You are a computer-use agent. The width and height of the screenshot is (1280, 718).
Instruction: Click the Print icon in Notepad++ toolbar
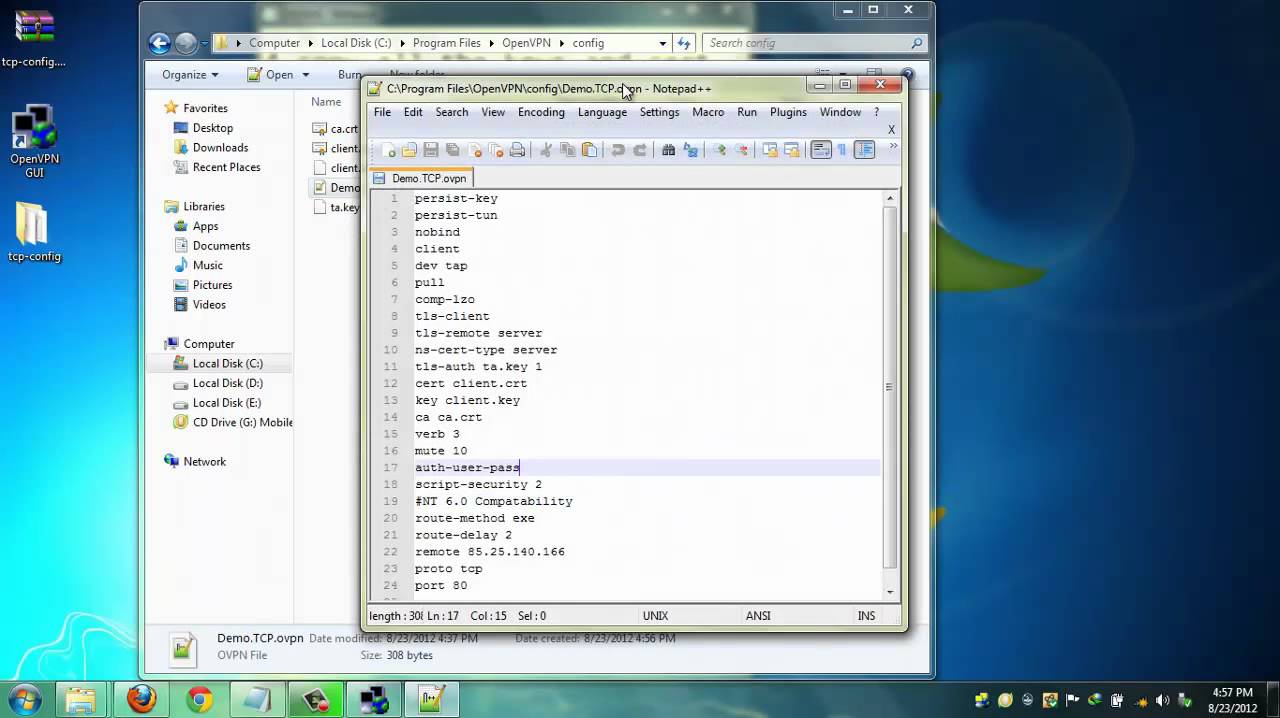[x=518, y=150]
